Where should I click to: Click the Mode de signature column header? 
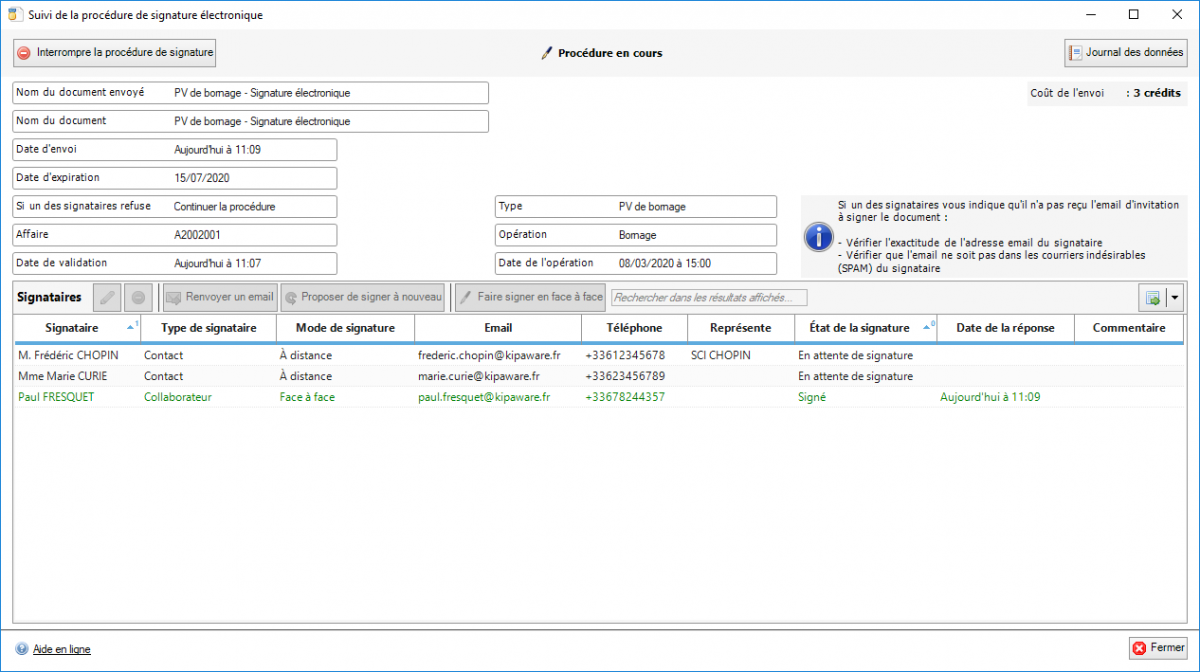coord(345,328)
